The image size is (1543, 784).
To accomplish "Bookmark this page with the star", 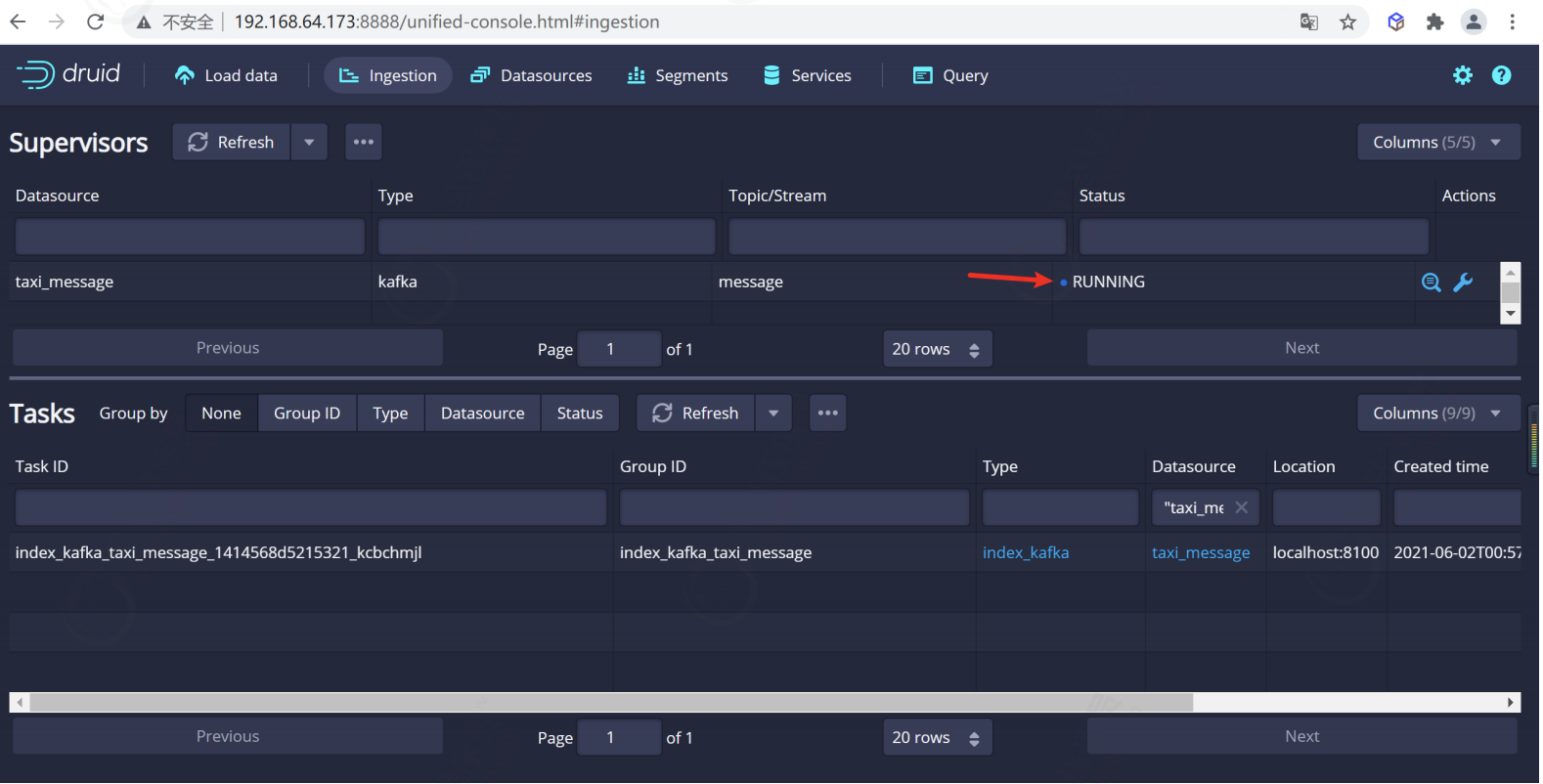I will pos(1348,22).
